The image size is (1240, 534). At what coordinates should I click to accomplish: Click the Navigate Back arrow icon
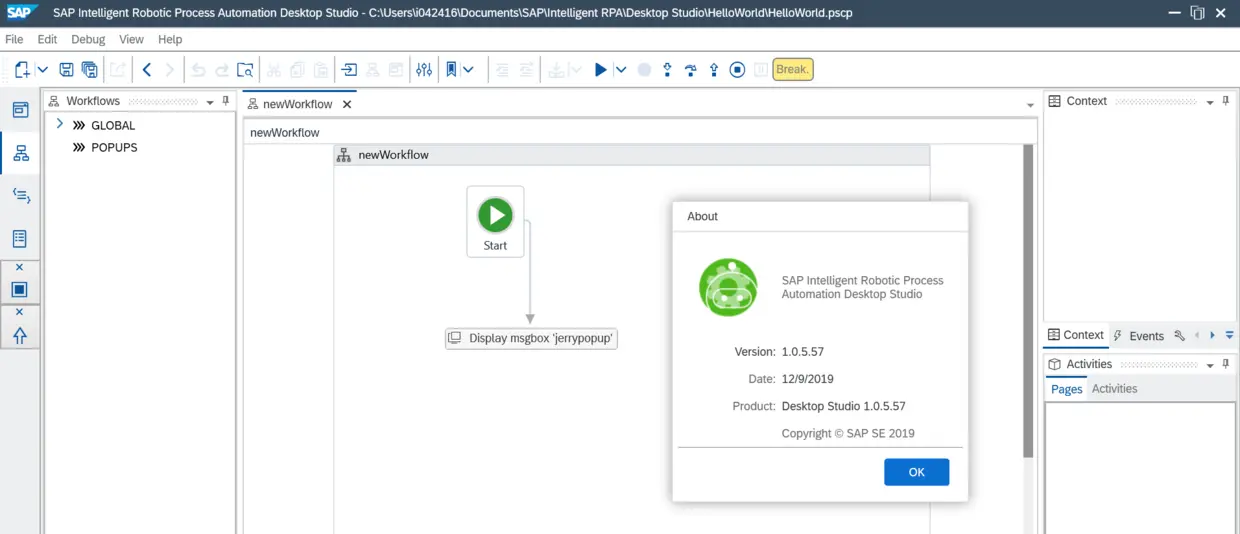click(147, 70)
